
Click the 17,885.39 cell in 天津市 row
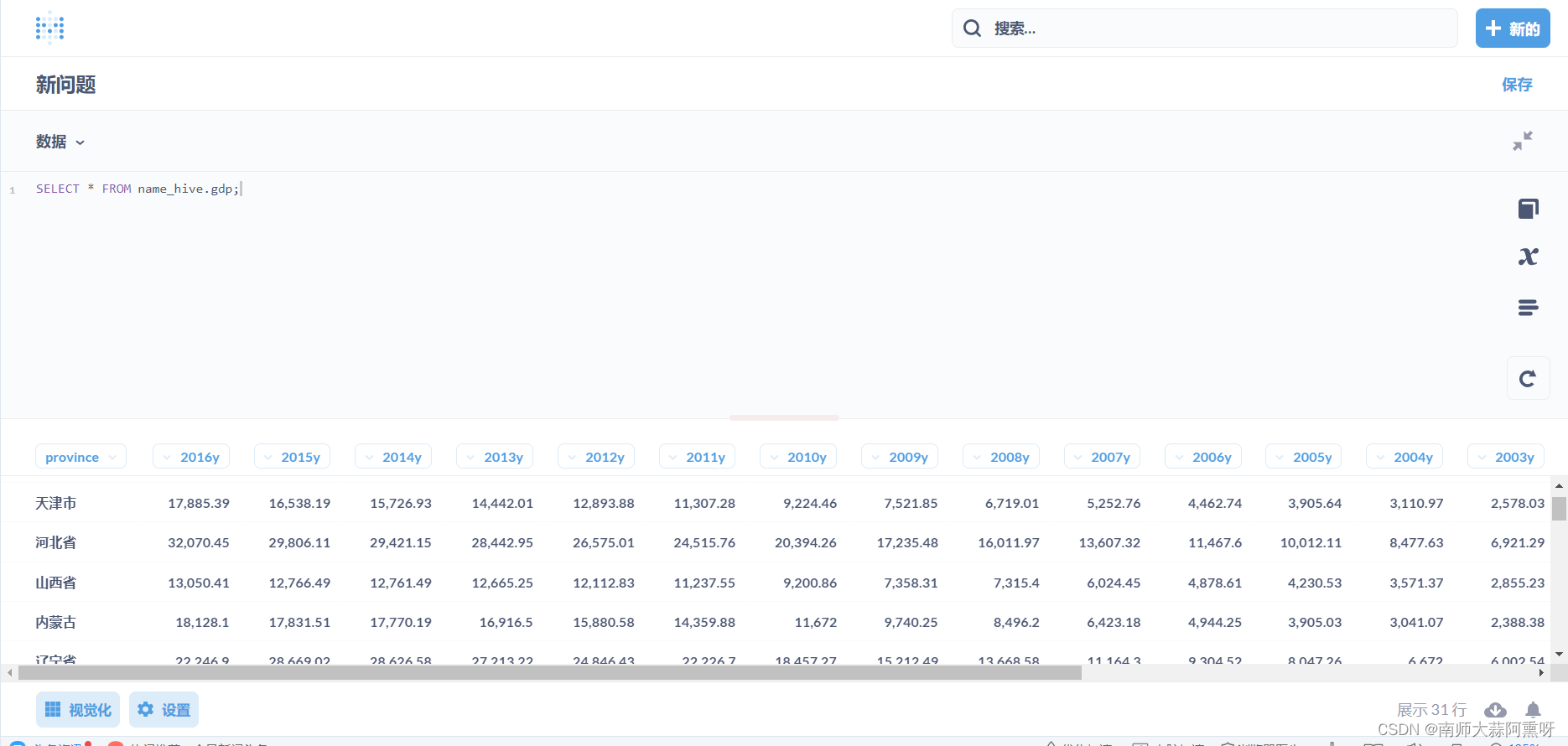point(199,503)
